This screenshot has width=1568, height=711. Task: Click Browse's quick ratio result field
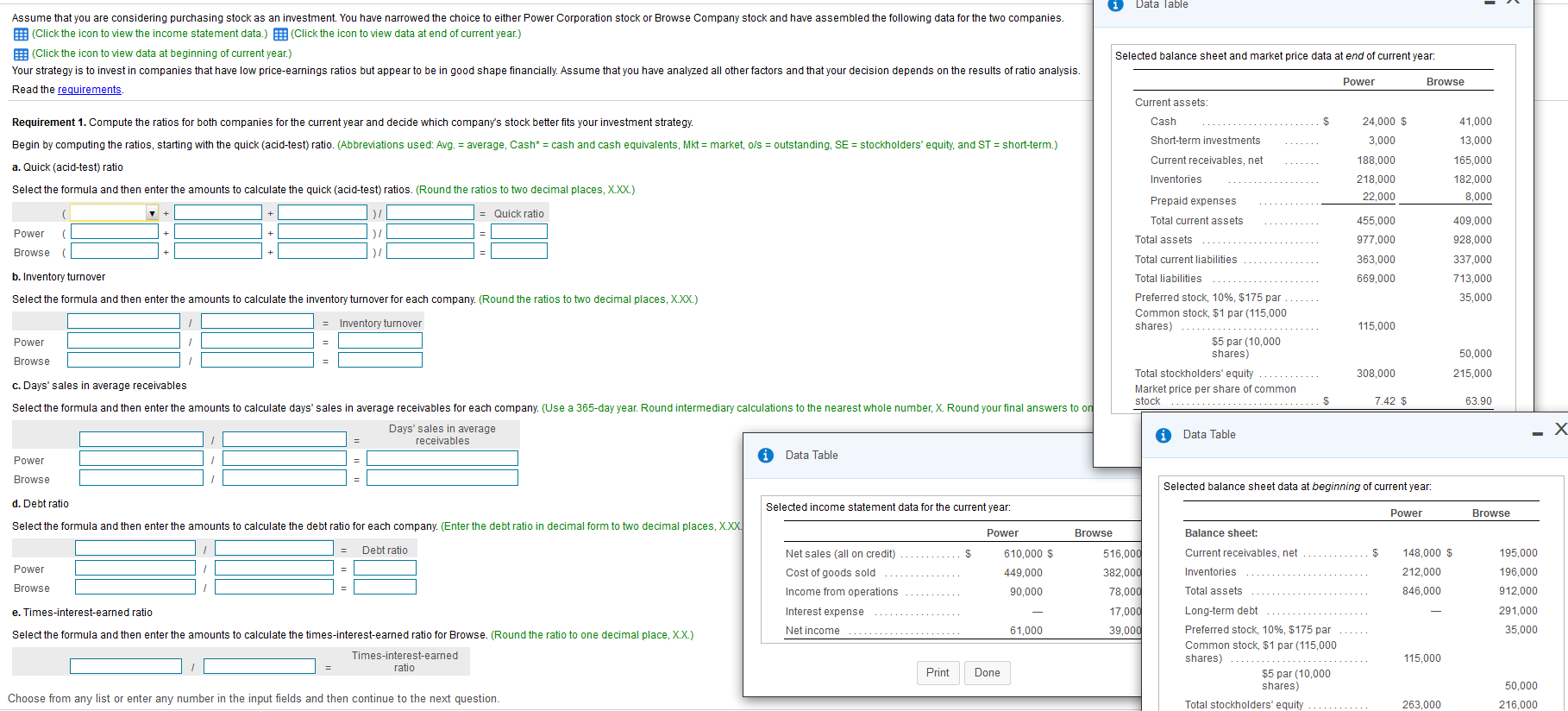(519, 250)
